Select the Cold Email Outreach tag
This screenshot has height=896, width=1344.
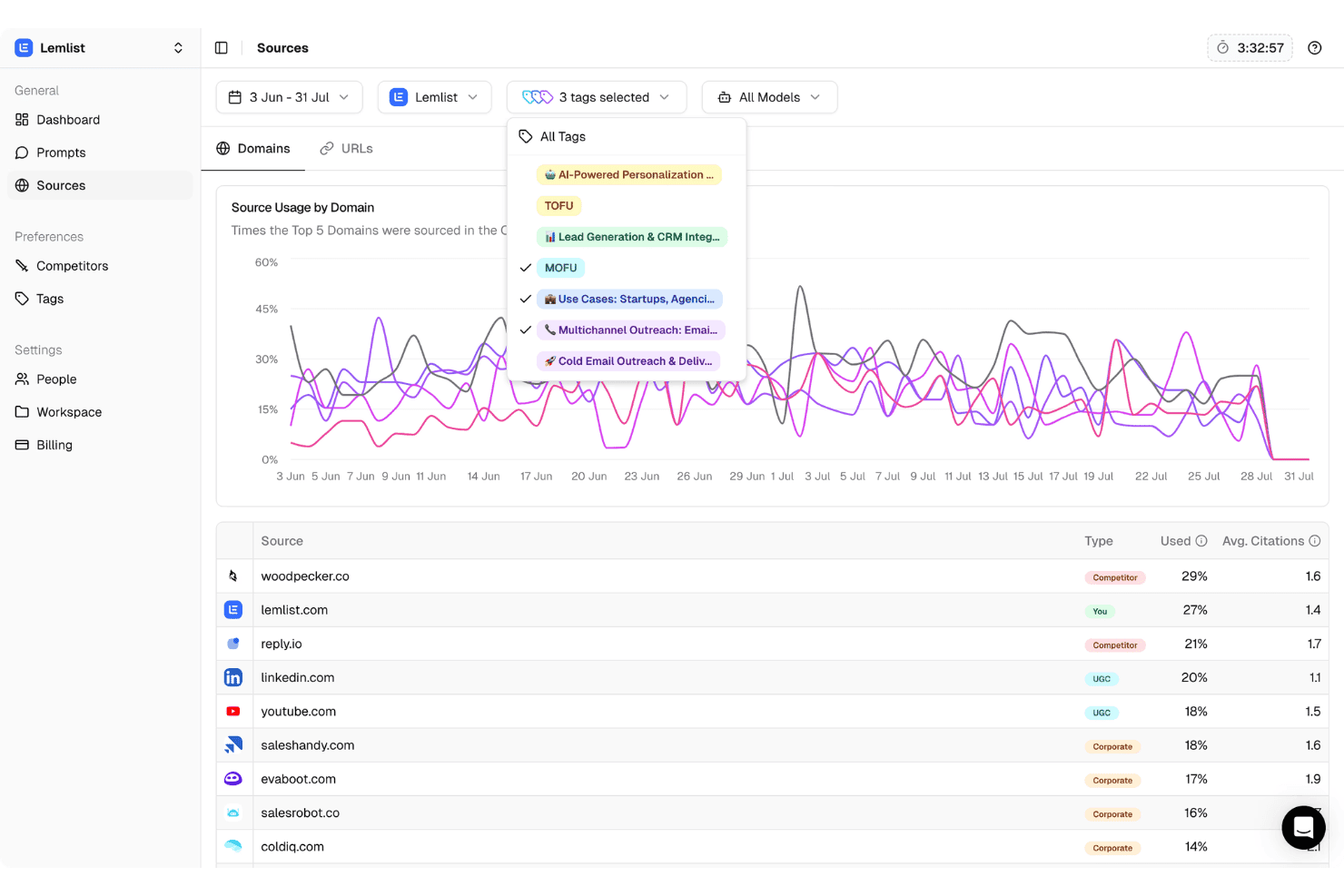627,361
